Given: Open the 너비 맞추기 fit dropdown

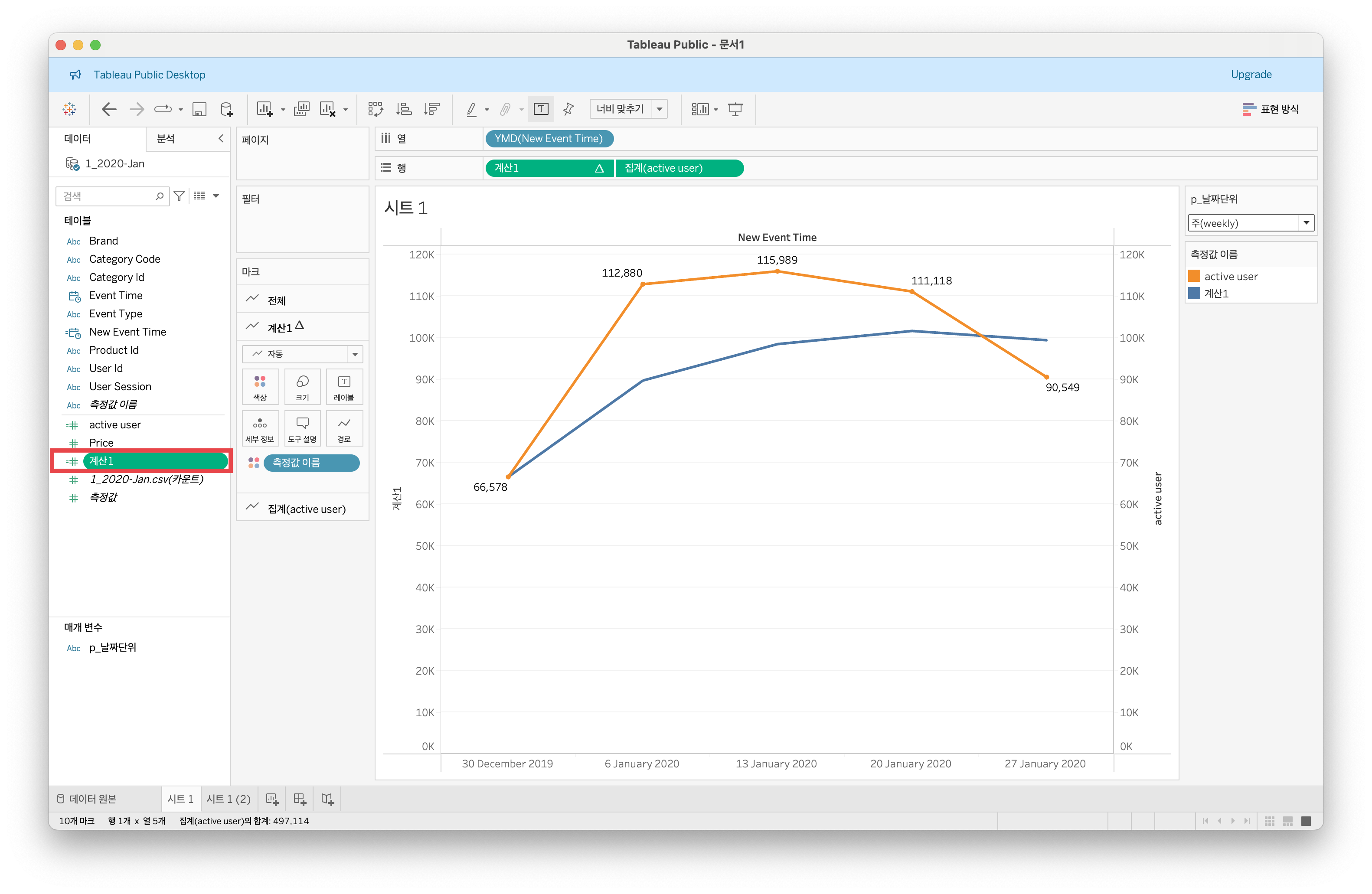Looking at the screenshot, I should (628, 109).
